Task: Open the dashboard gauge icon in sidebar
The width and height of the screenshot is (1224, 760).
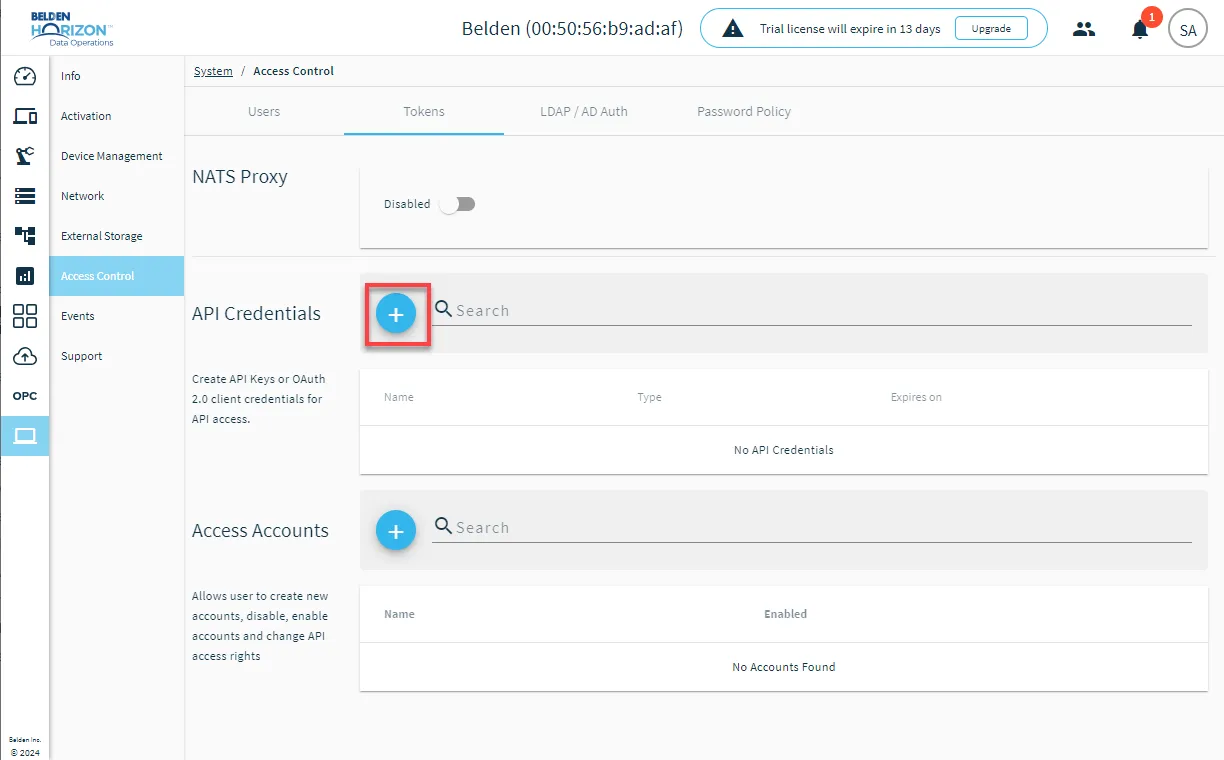Action: pyautogui.click(x=25, y=76)
